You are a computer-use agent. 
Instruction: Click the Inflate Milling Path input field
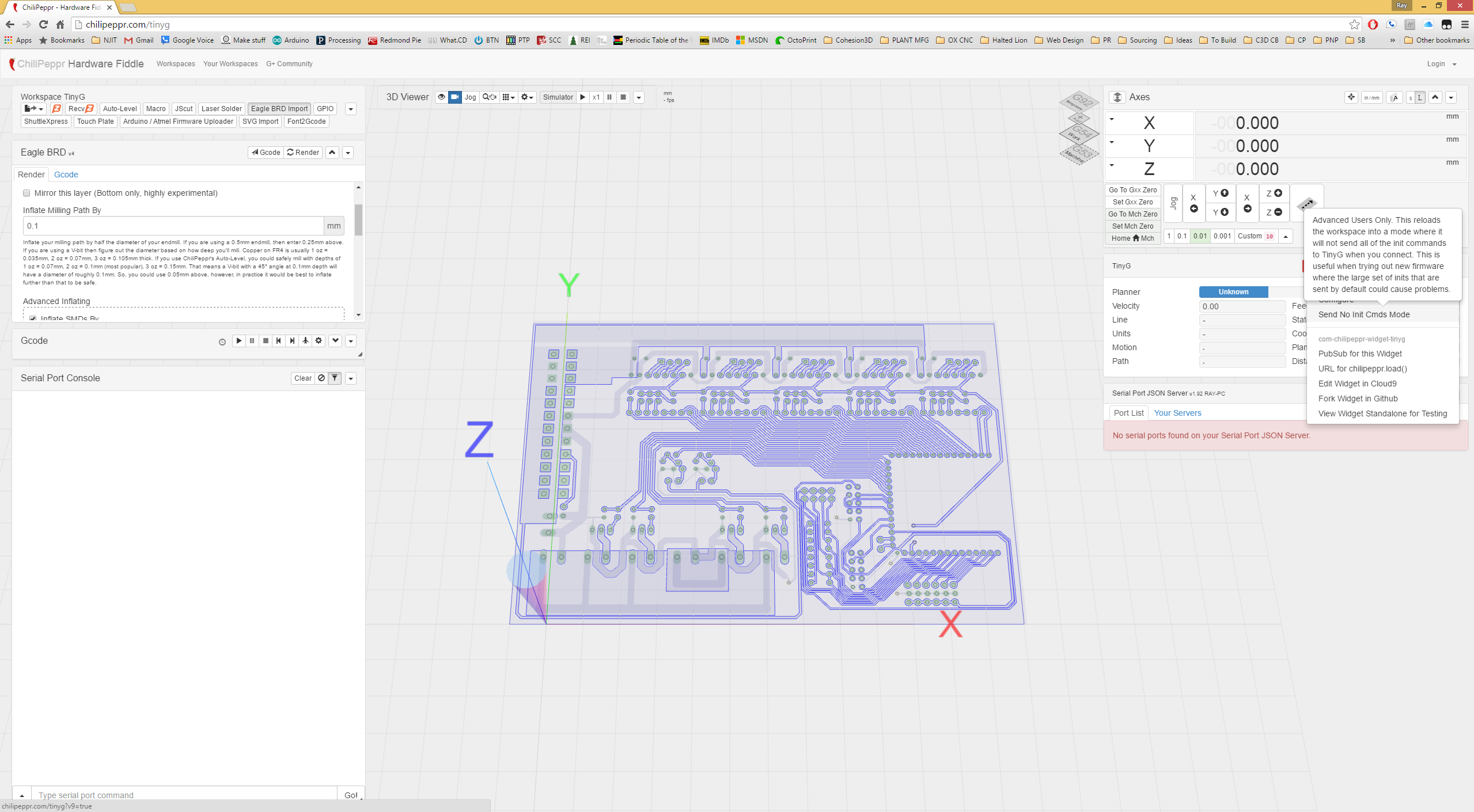[173, 226]
